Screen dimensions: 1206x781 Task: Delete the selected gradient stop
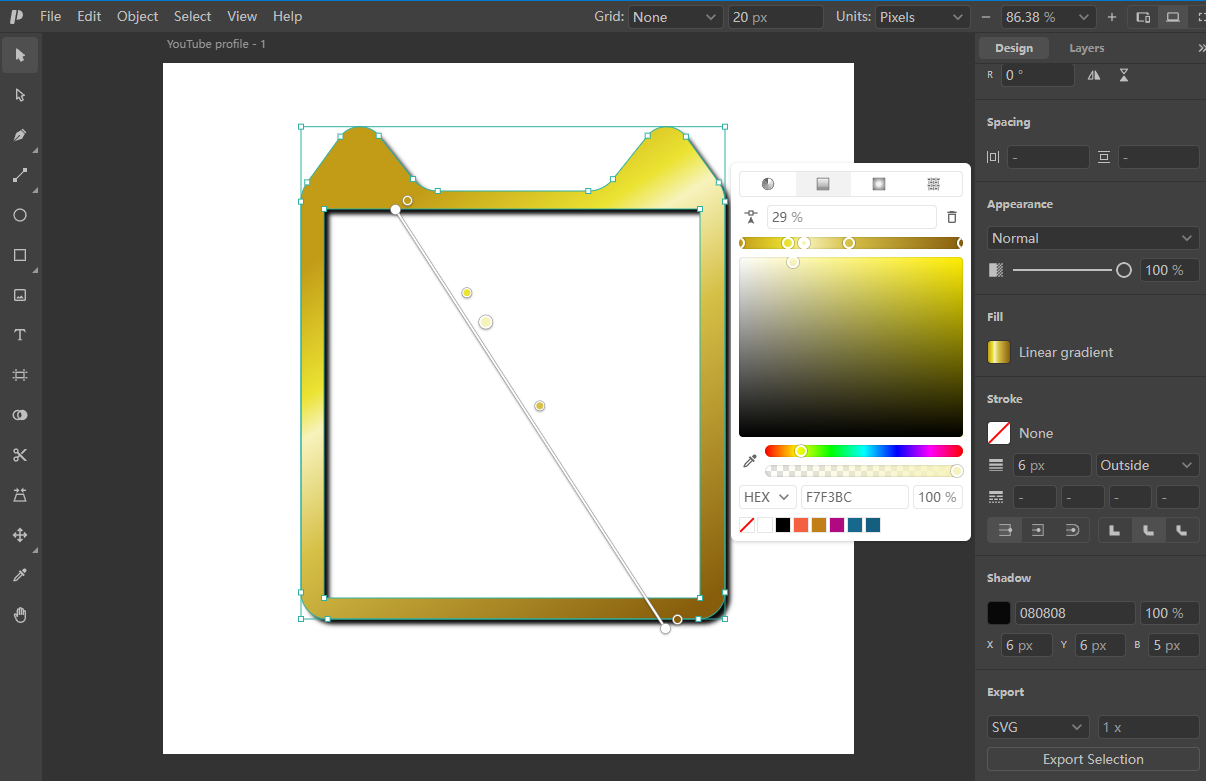pyautogui.click(x=952, y=217)
